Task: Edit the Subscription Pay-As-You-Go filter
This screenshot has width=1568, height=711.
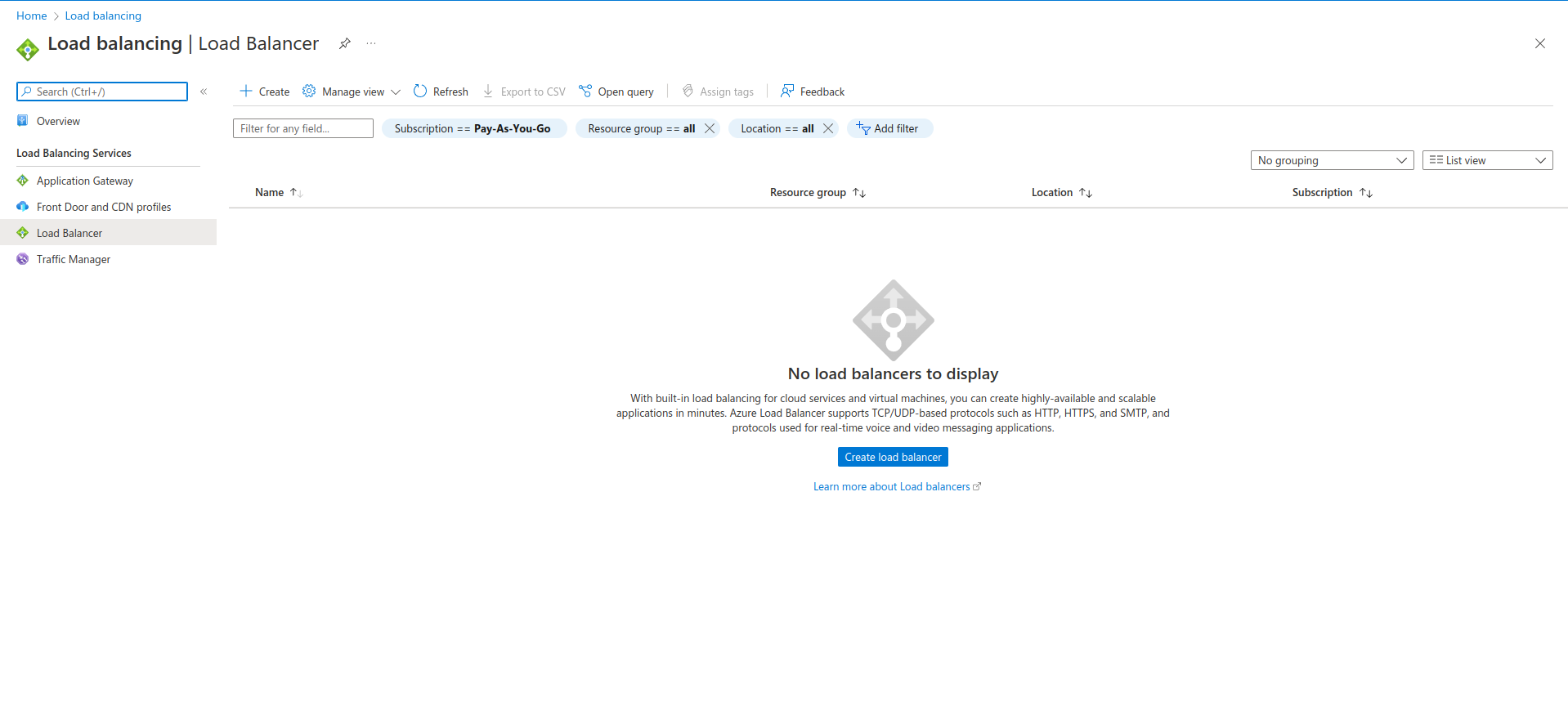Action: [474, 128]
